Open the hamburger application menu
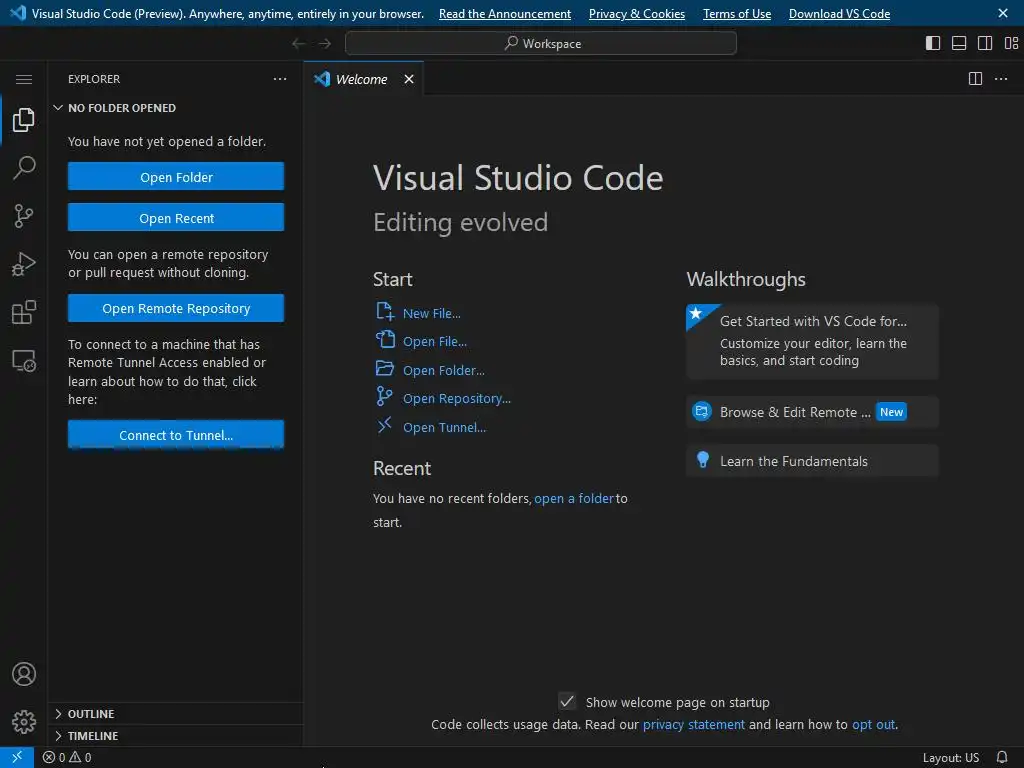 24,79
